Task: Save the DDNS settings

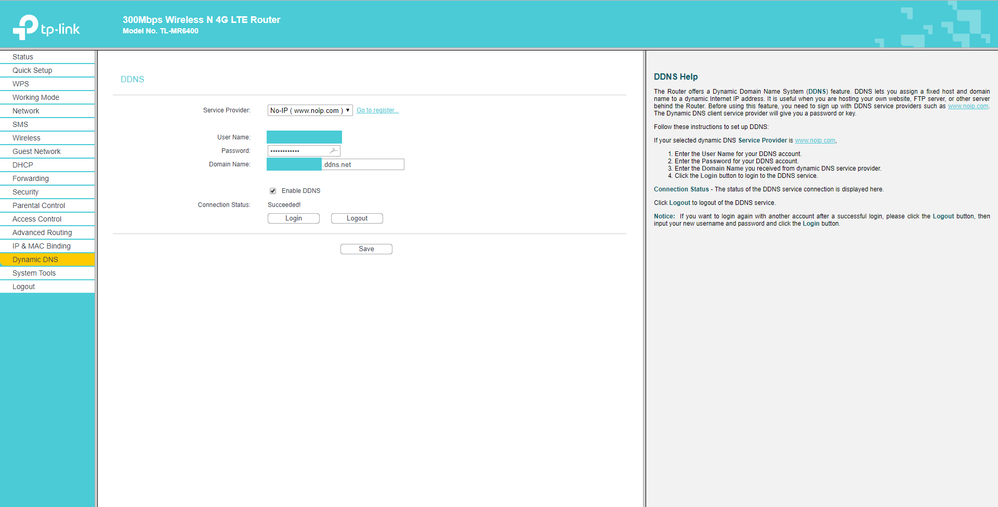Action: [366, 249]
